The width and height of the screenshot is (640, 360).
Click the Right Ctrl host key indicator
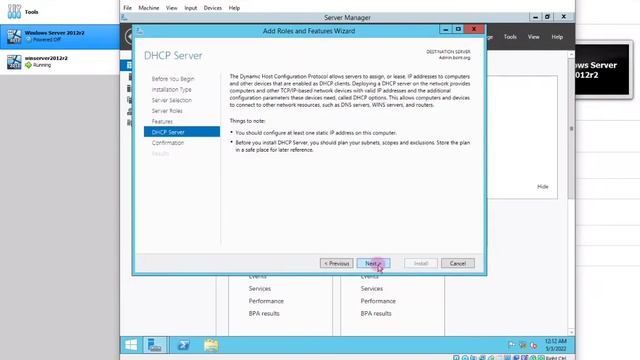click(x=556, y=358)
